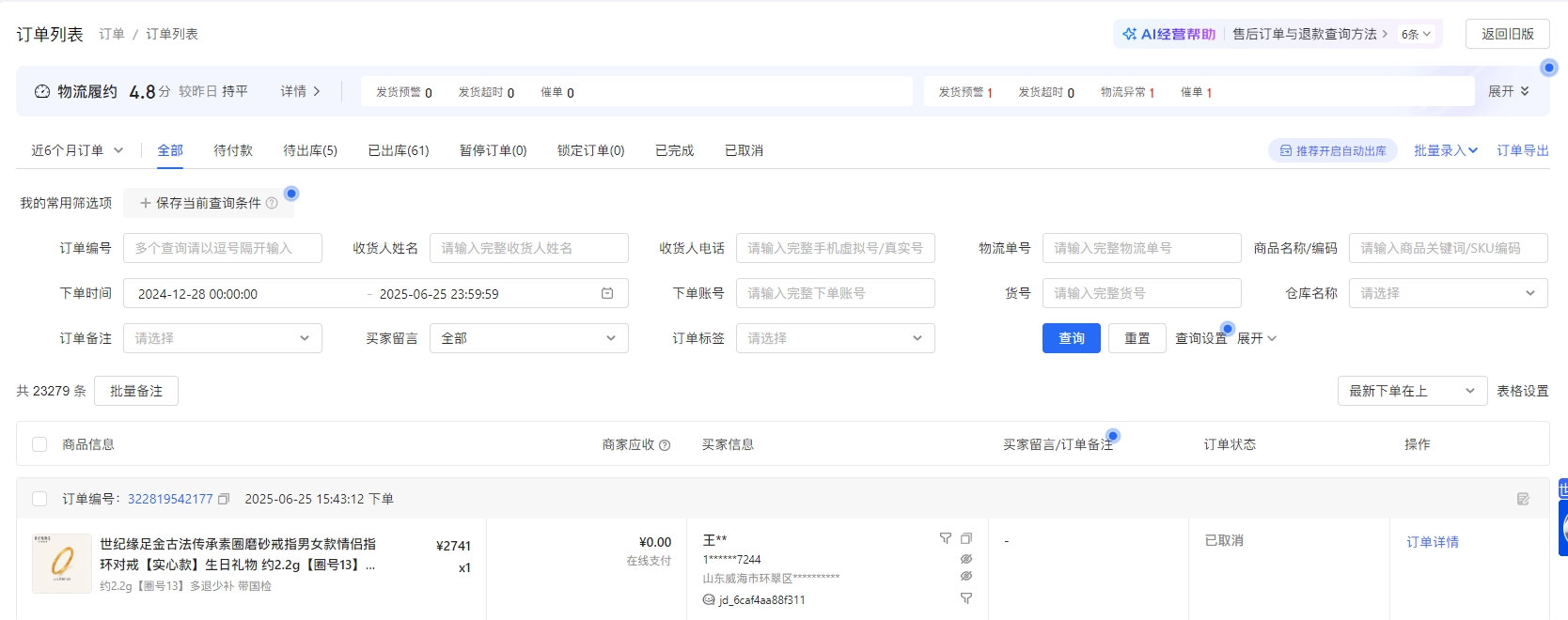The width and height of the screenshot is (1568, 620).
Task: Click filter icon beside buyer name 王**
Action: (946, 538)
